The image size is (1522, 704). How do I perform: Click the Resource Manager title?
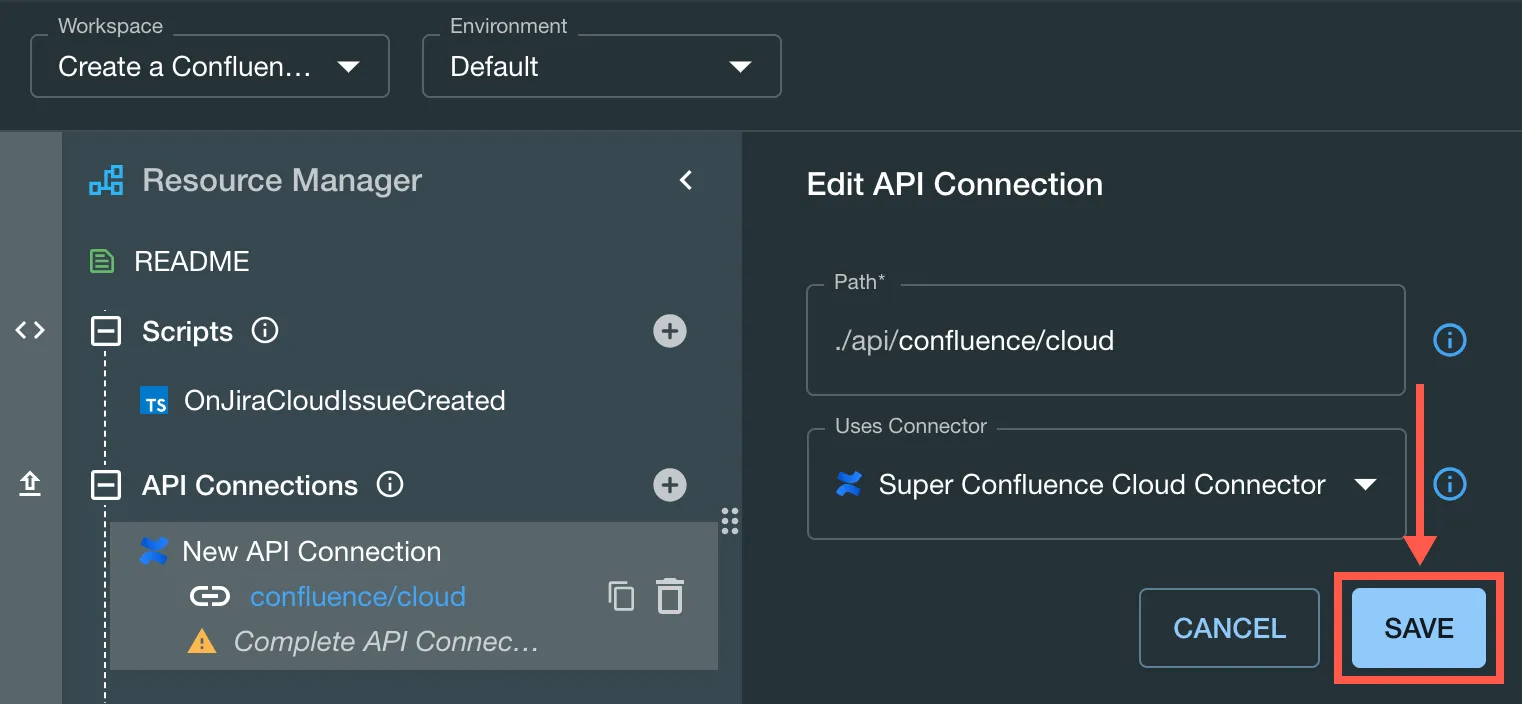coord(282,181)
